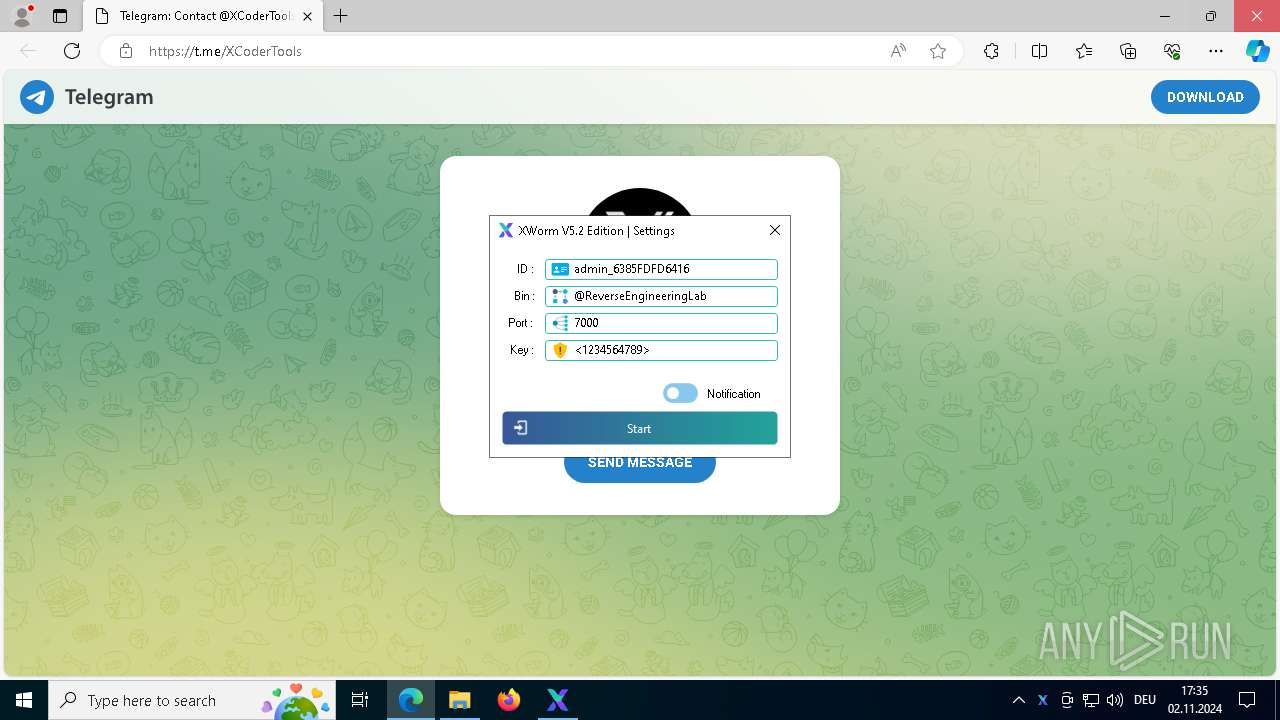Switch DEU input language

pos(1145,700)
